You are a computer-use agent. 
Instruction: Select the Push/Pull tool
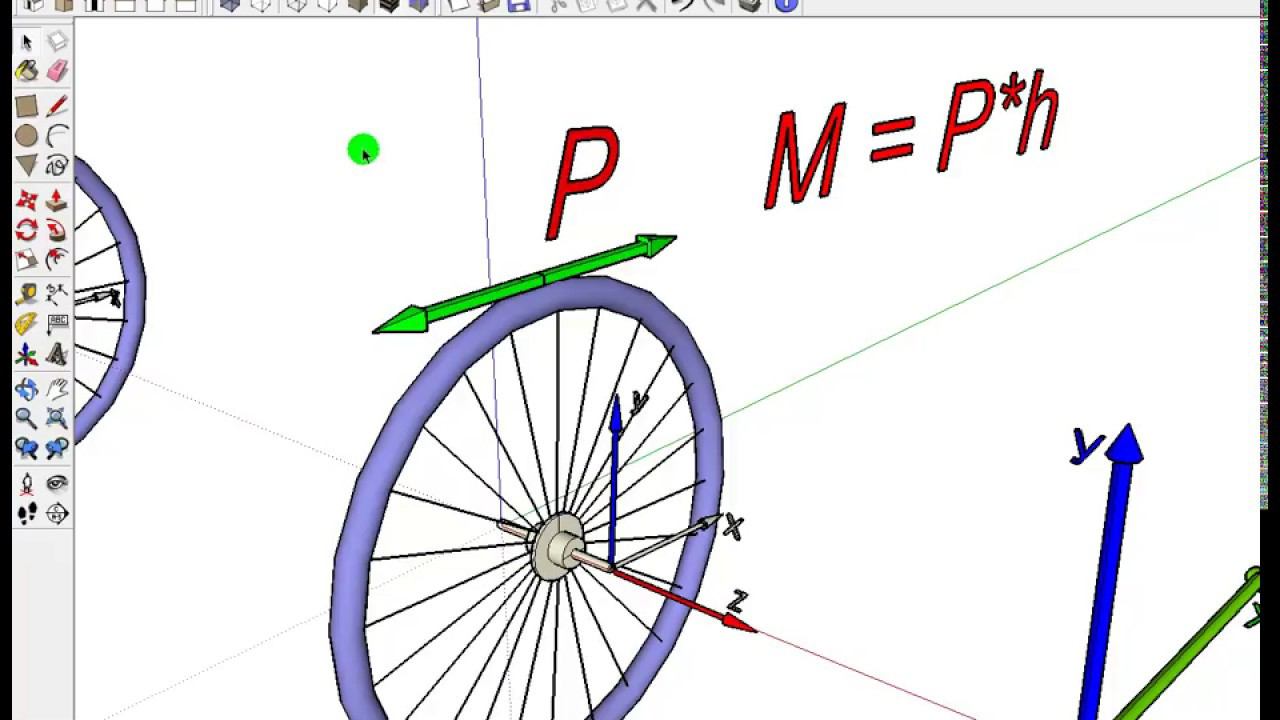57,200
